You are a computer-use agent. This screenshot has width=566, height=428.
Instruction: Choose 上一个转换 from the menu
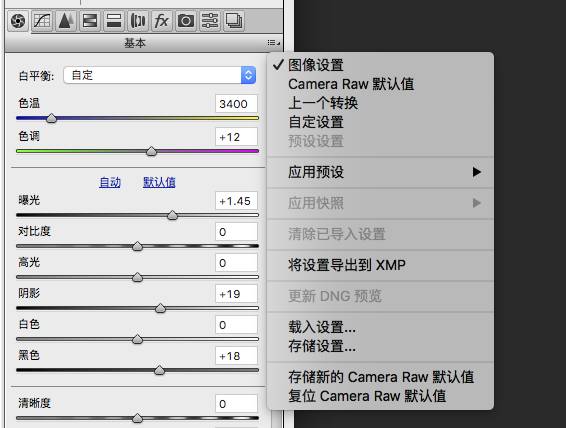click(380, 103)
